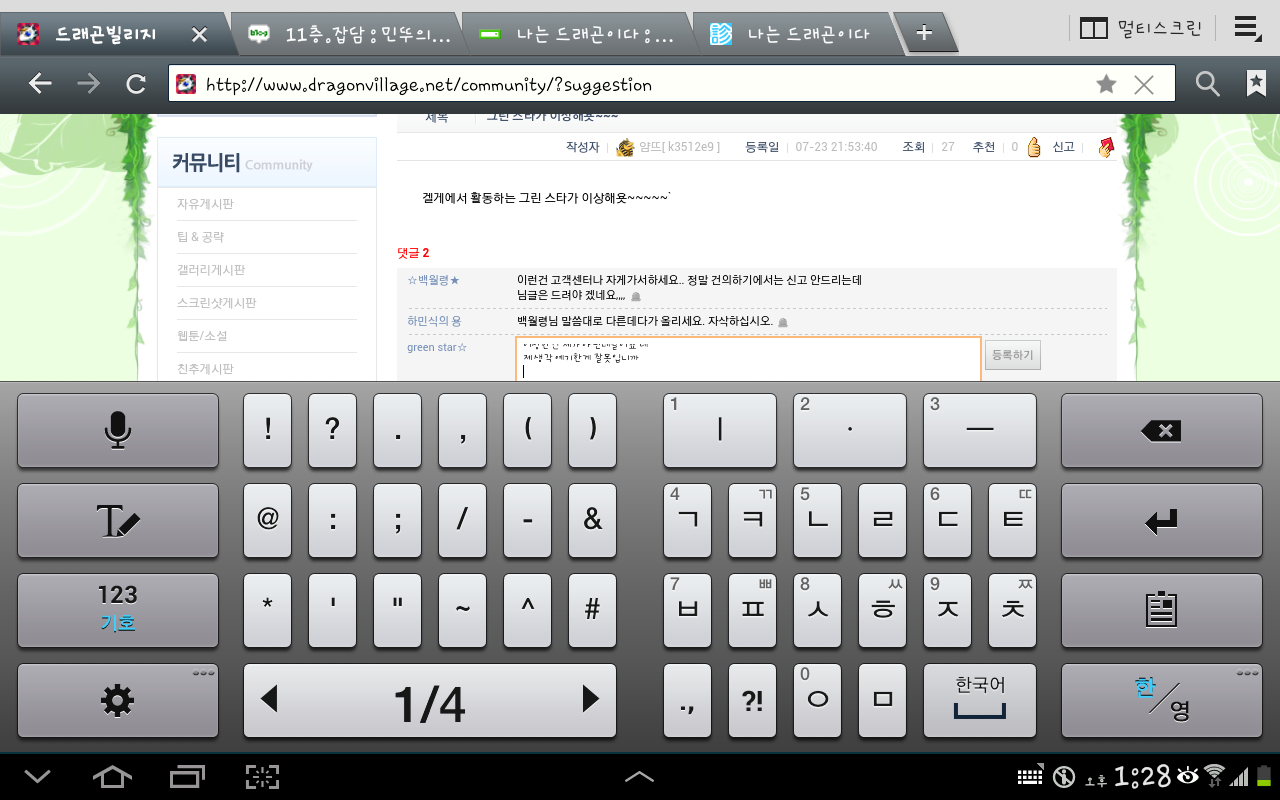Reload the page with refresh icon
The width and height of the screenshot is (1280, 800).
pos(136,84)
